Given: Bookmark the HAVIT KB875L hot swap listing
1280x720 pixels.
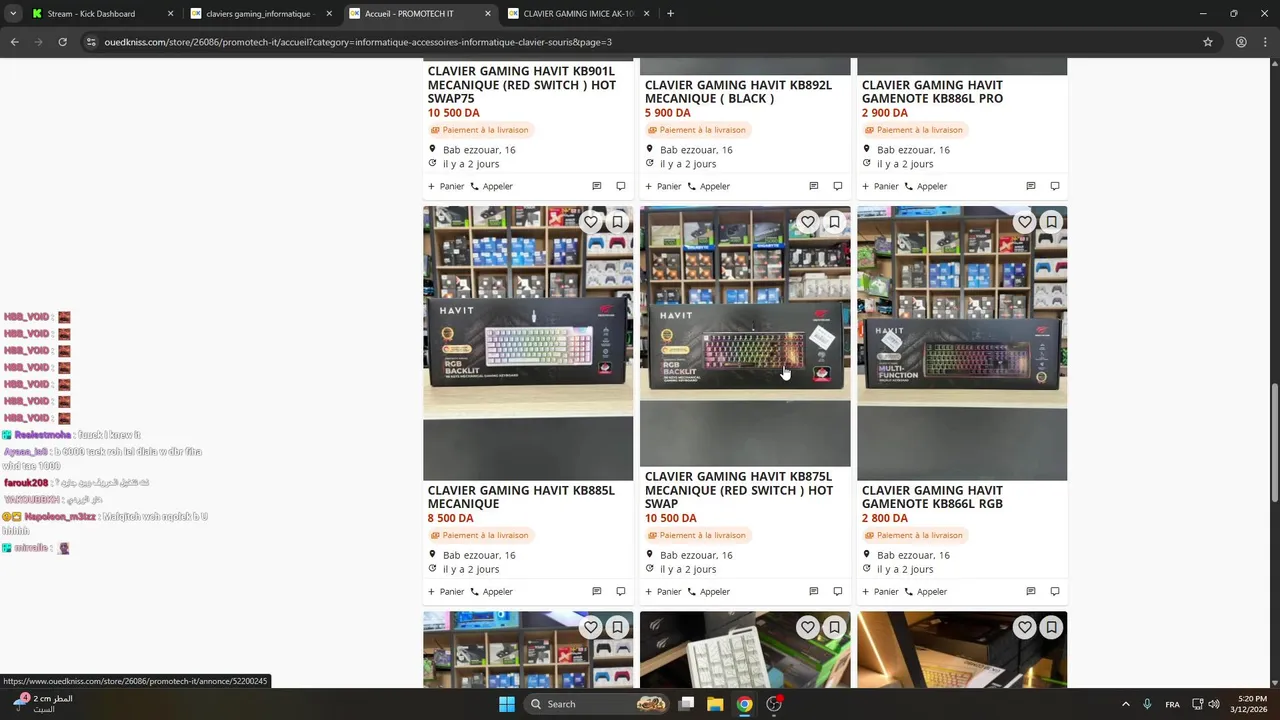Looking at the screenshot, I should pyautogui.click(x=834, y=222).
